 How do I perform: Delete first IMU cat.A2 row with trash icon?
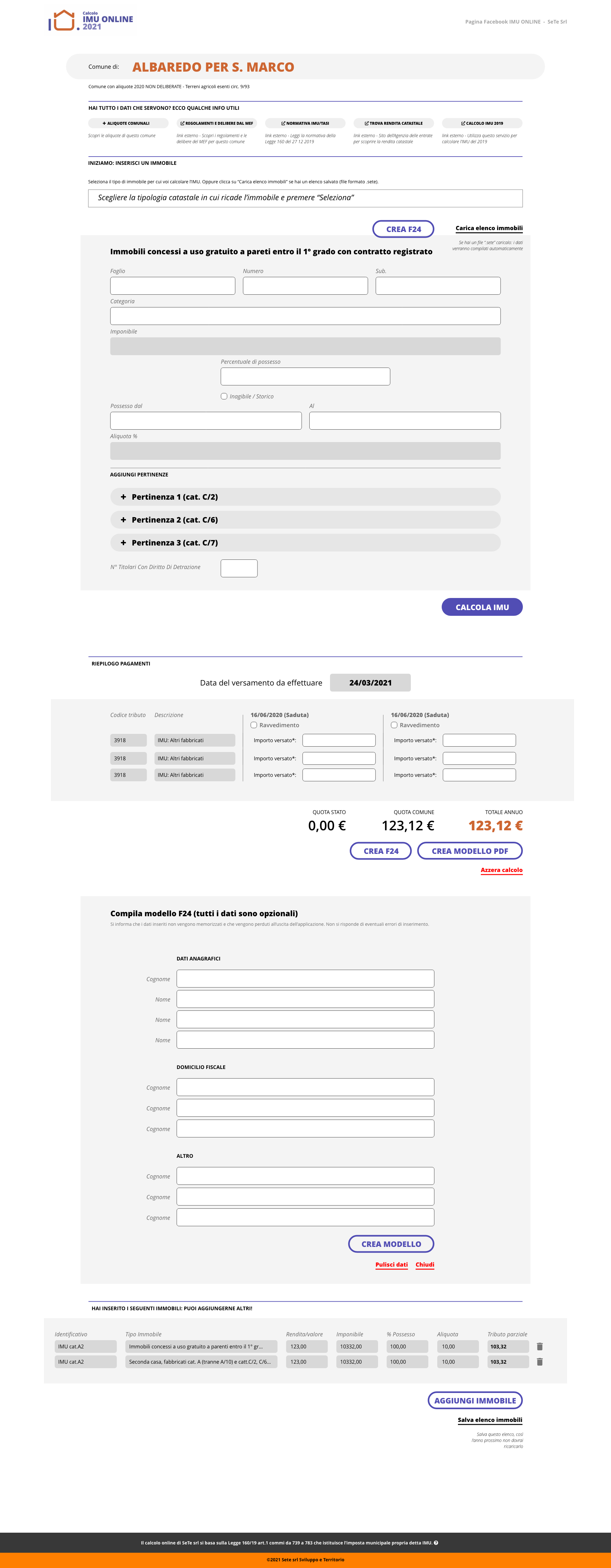point(540,1347)
